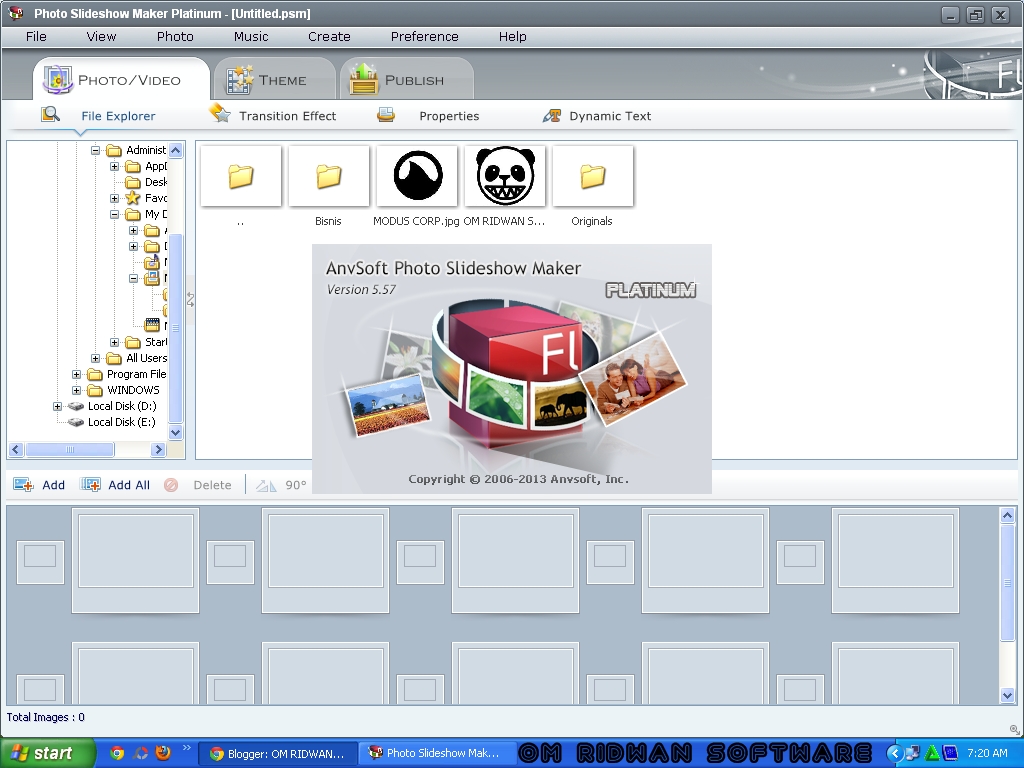
Task: Select the File Explorer sub-tab label
Action: [x=118, y=116]
